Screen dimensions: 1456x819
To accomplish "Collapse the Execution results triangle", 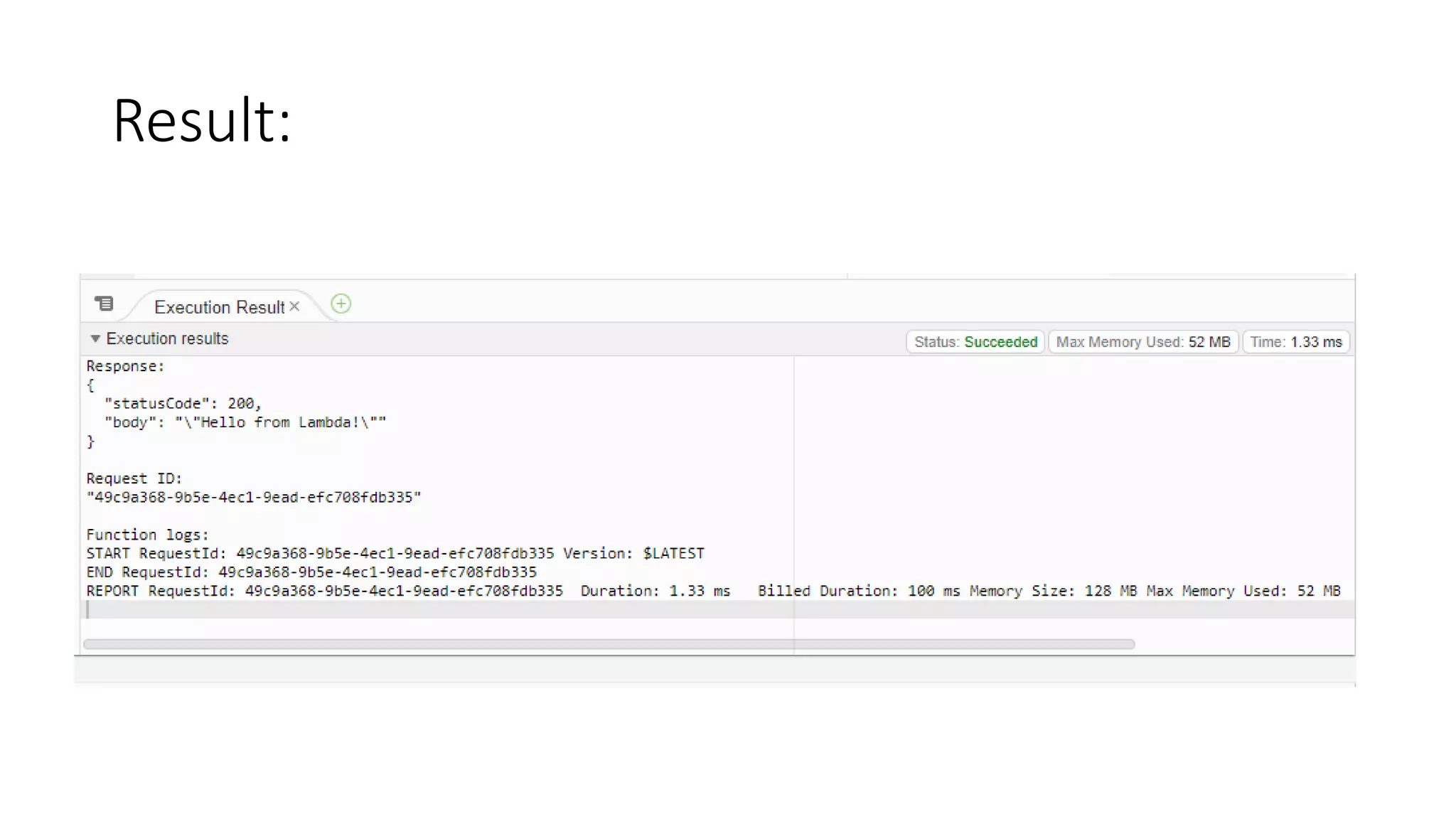I will click(x=95, y=339).
